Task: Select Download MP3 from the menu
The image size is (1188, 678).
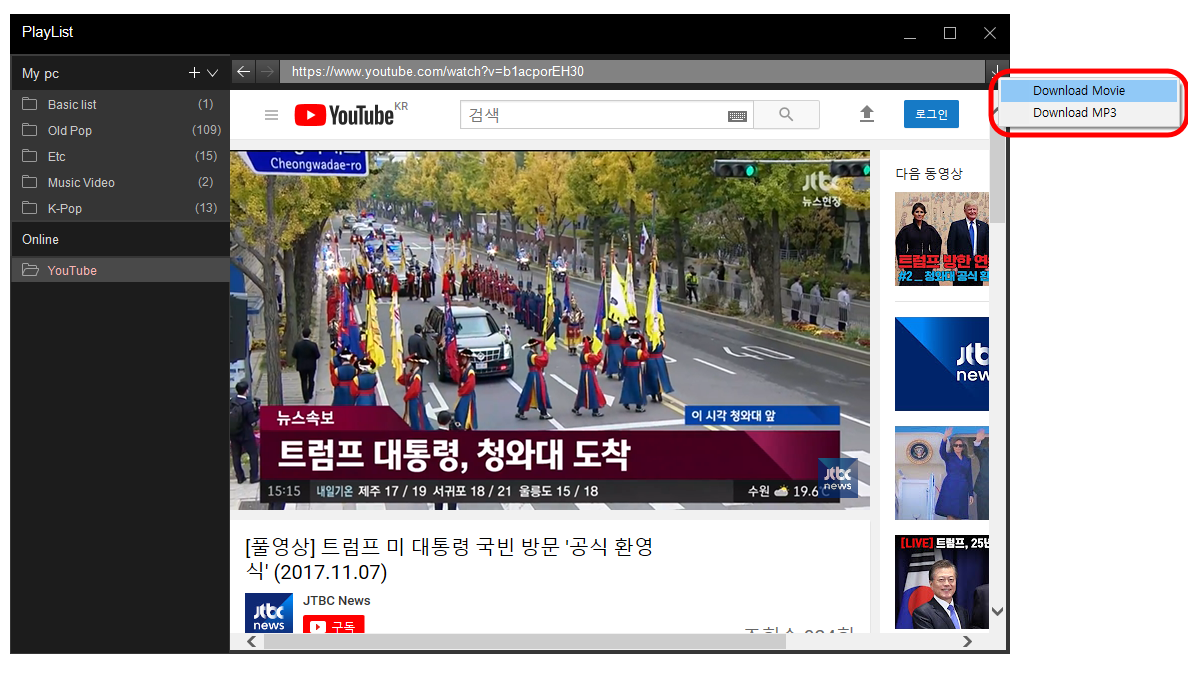Action: [1074, 113]
